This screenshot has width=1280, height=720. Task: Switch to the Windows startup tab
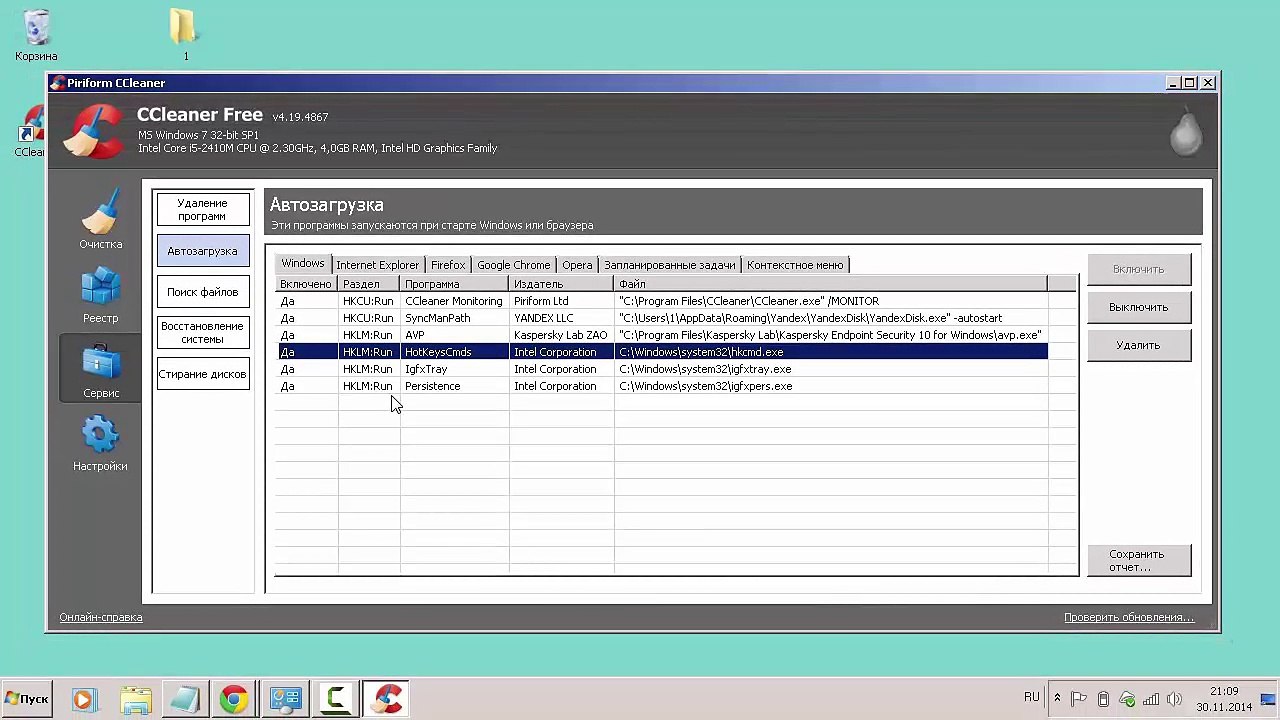[x=303, y=264]
